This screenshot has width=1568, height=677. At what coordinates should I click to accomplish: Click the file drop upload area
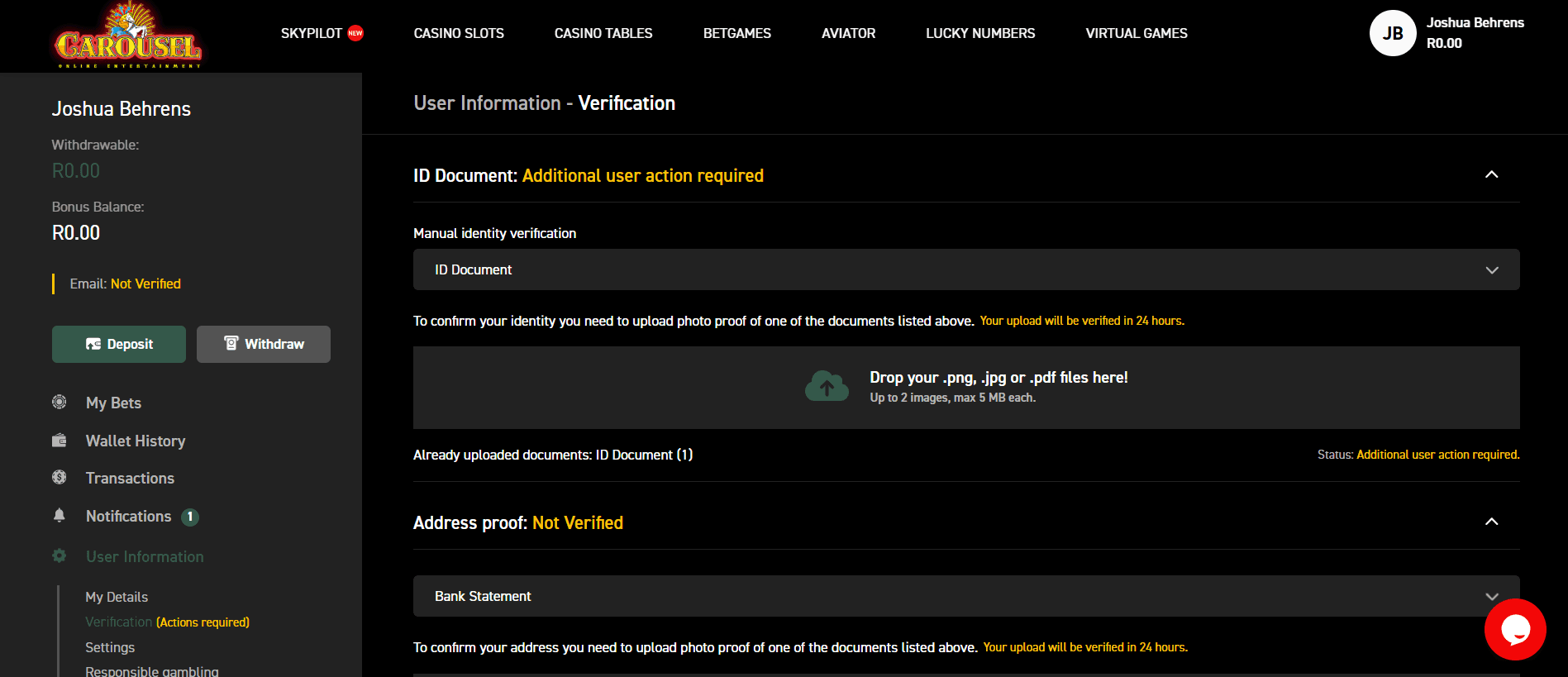pos(966,387)
